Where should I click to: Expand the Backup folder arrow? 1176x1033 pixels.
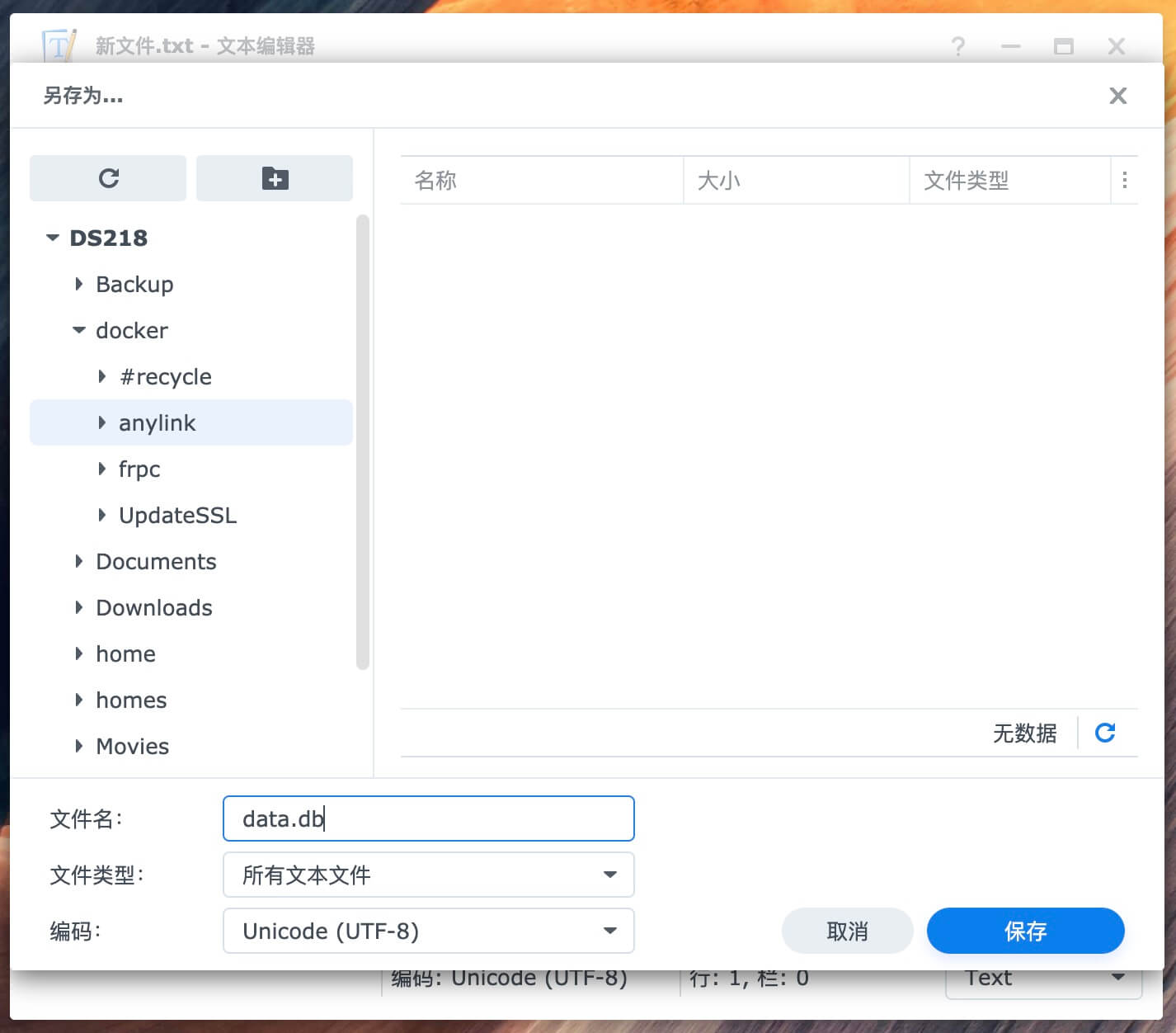(79, 284)
